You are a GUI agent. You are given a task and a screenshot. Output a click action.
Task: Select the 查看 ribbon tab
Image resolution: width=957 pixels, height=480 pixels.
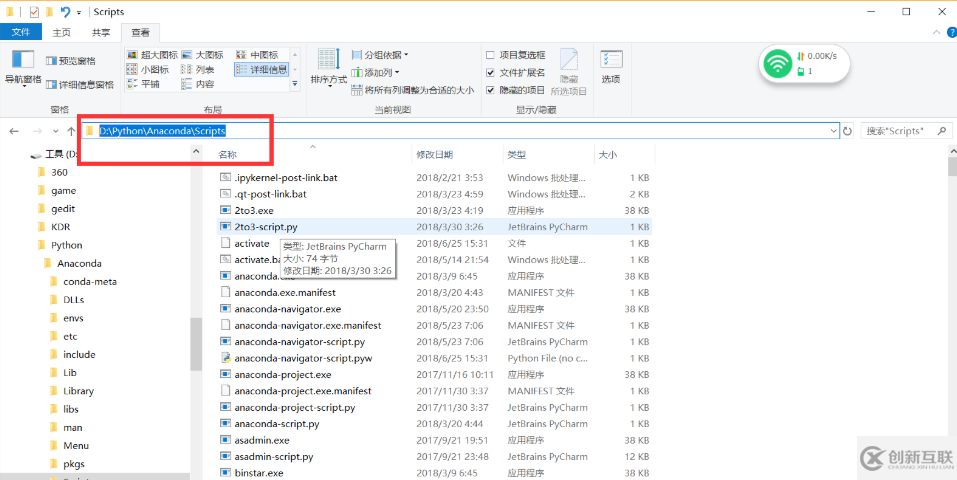point(140,32)
